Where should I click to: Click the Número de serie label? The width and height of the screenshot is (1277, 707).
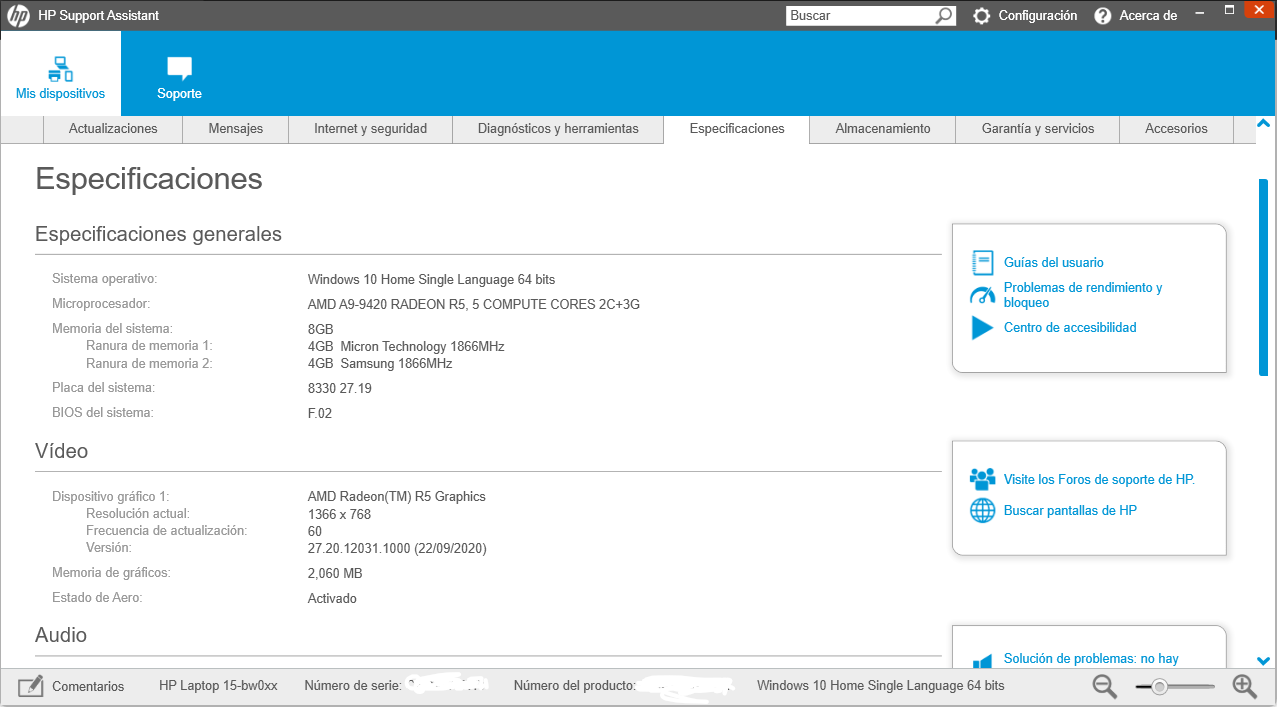[353, 686]
